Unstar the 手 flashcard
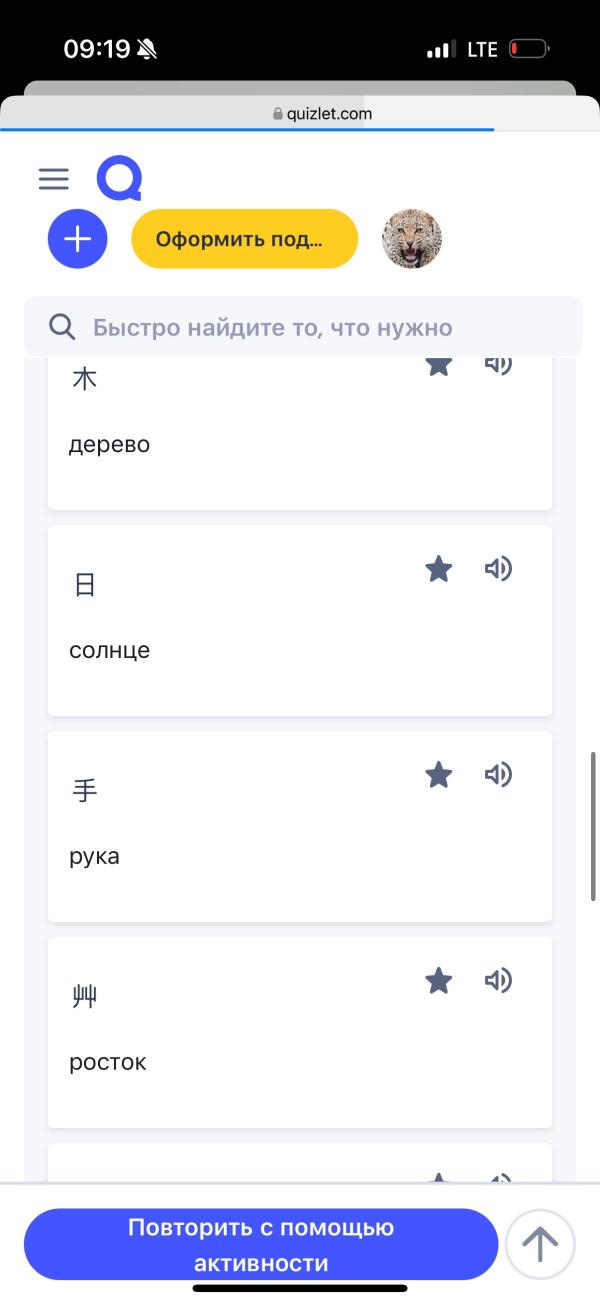This screenshot has width=600, height=1303. click(x=438, y=774)
